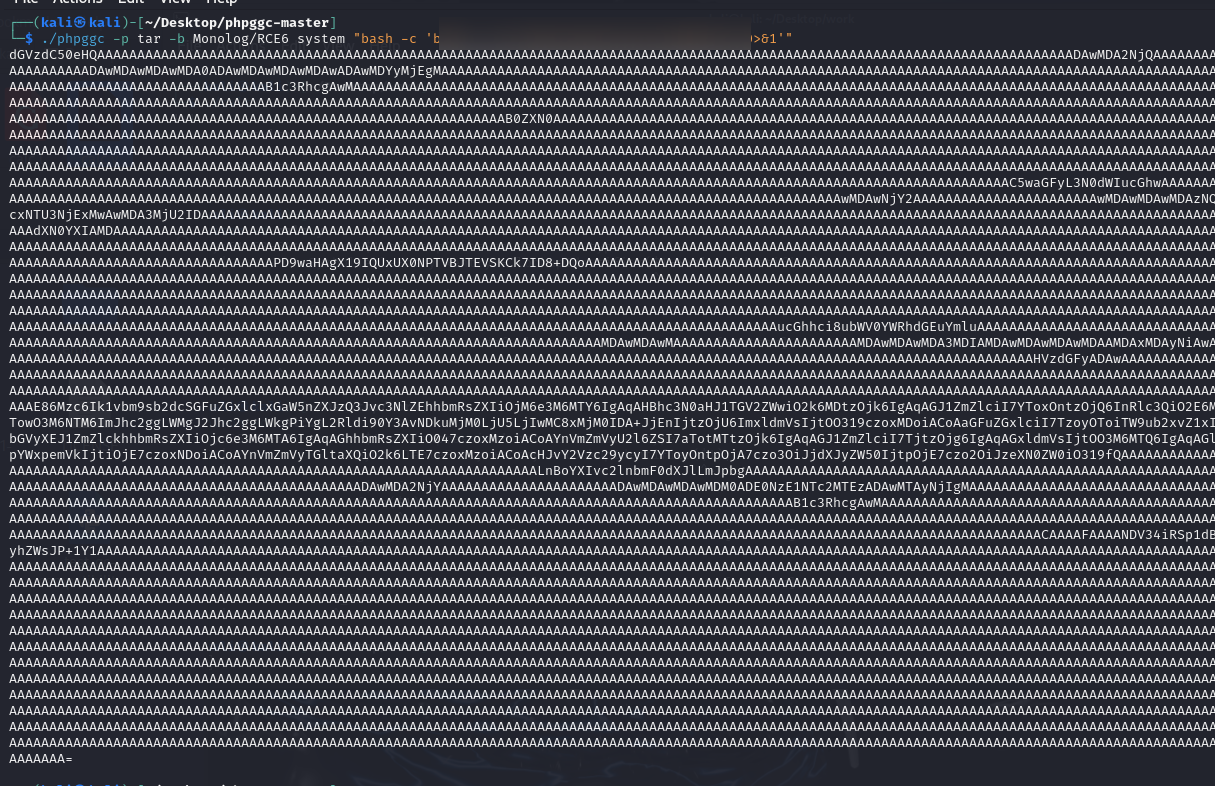The width and height of the screenshot is (1215, 786).
Task: Click the line starting "yhZWsJP+1Y1"
Action: pos(612,550)
